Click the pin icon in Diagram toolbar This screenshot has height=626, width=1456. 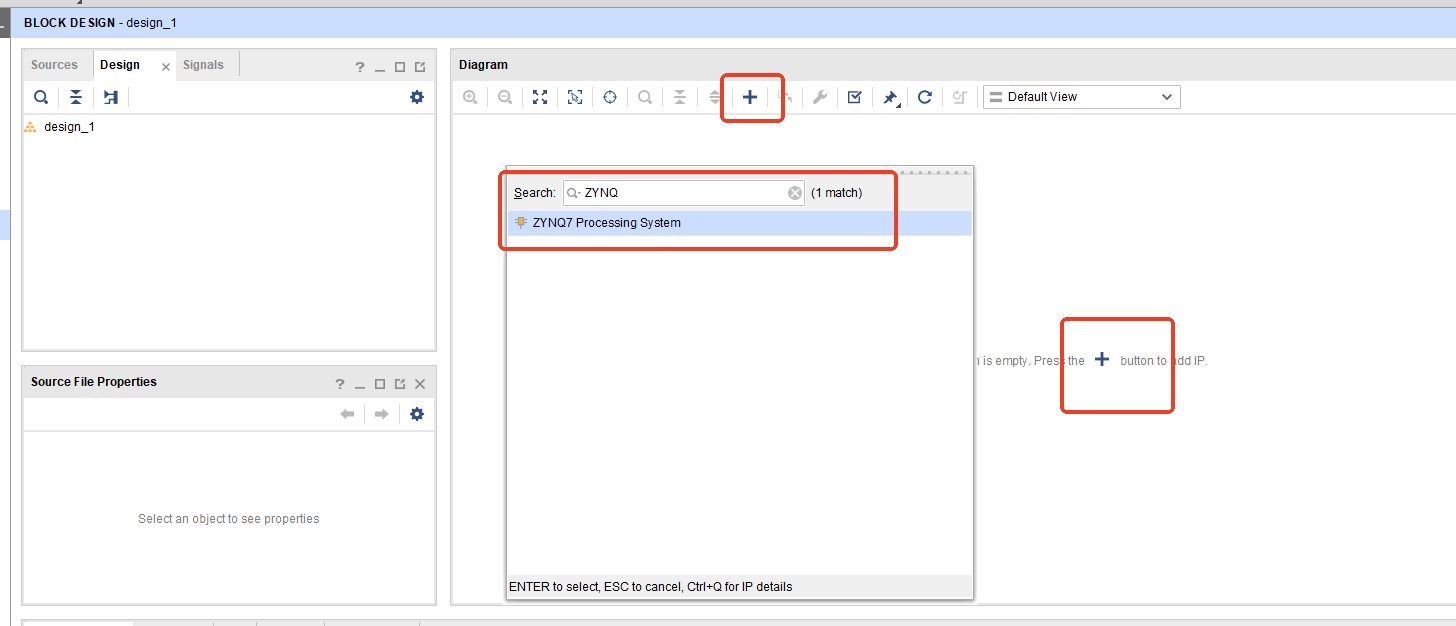889,97
